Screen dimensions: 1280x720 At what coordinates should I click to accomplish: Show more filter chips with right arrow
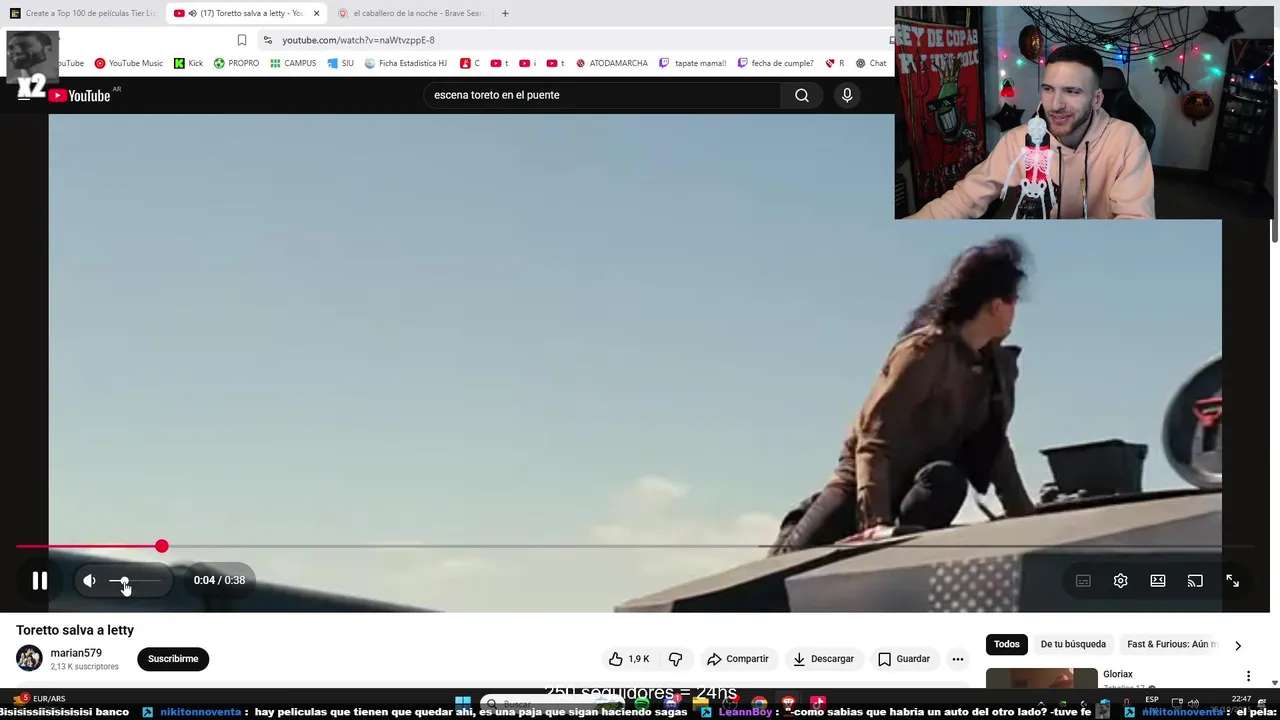(1237, 645)
